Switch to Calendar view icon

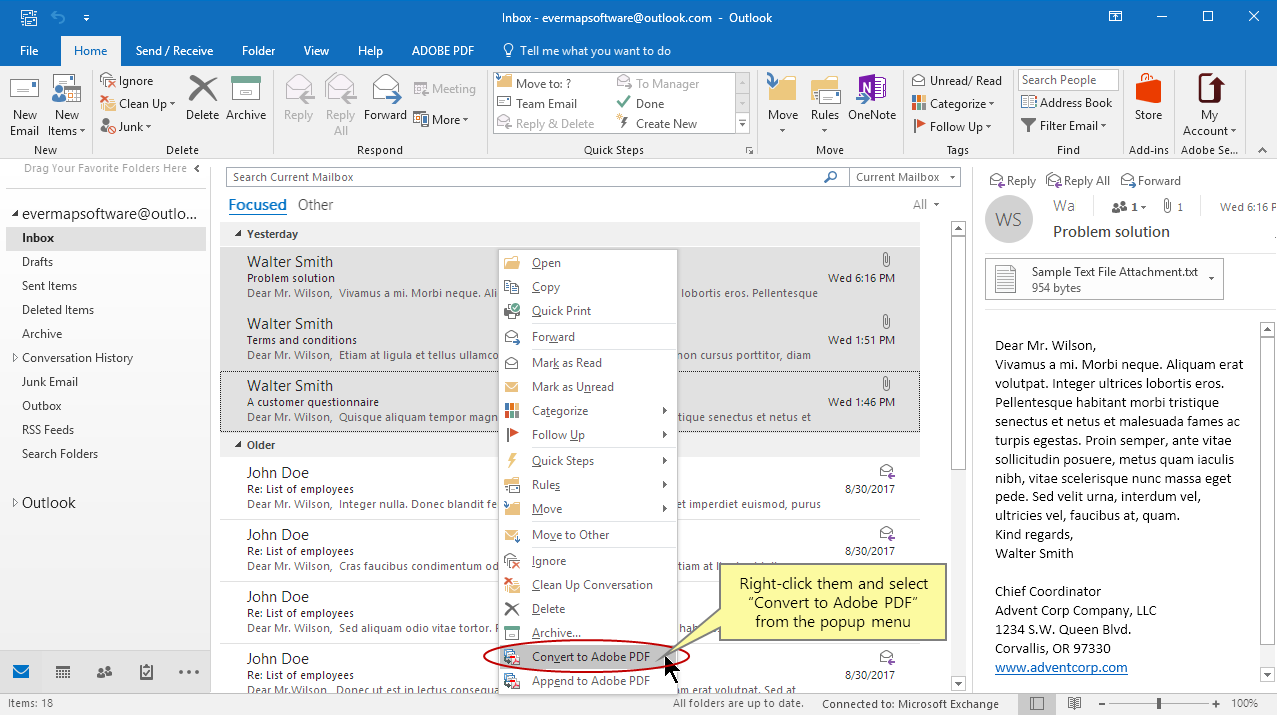coord(63,672)
